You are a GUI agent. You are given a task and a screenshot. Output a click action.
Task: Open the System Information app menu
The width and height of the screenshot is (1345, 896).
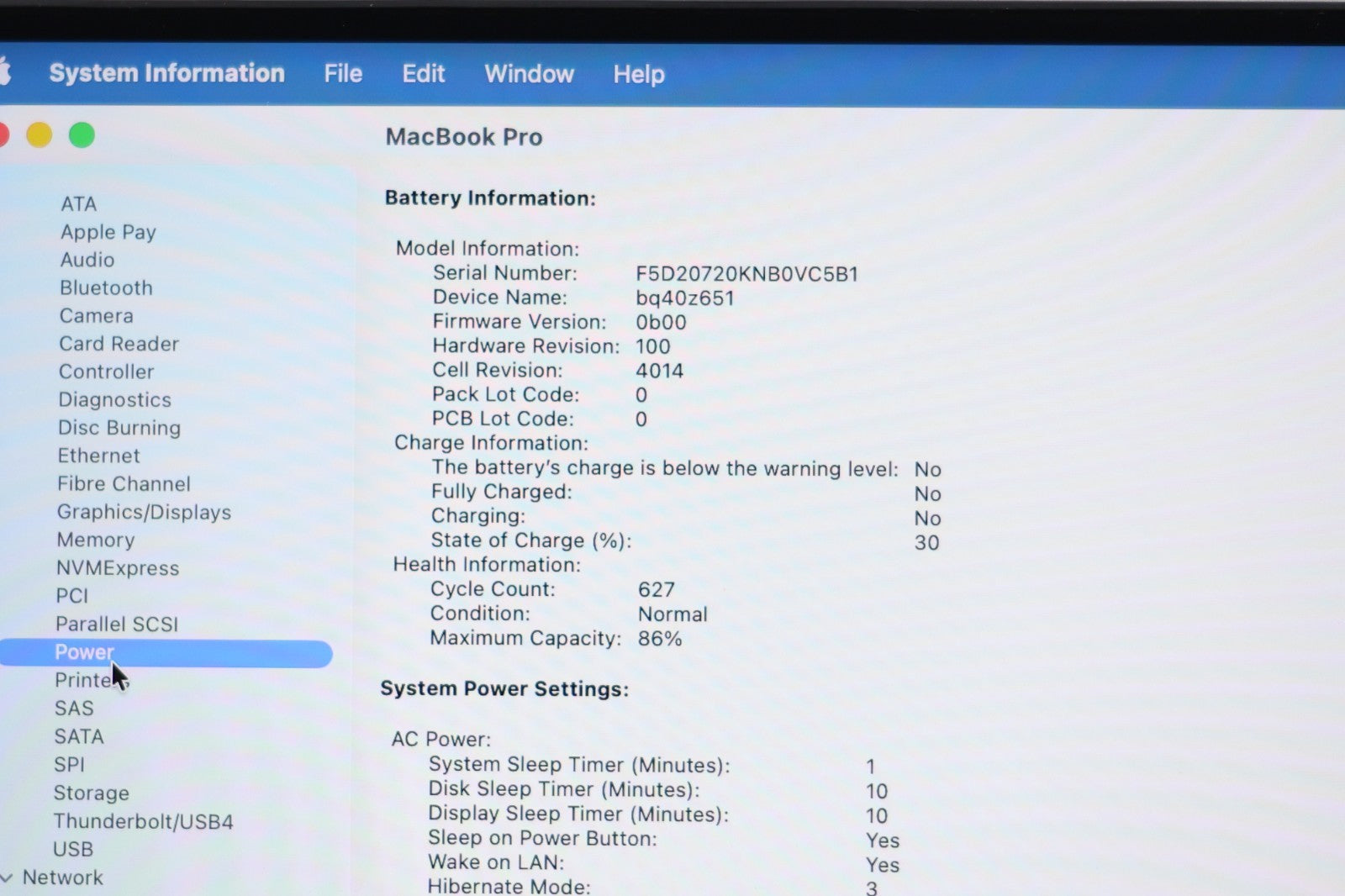pyautogui.click(x=166, y=73)
